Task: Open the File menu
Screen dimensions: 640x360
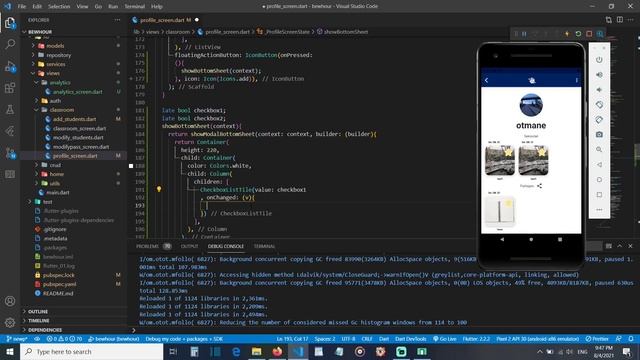Action: (x=22, y=7)
